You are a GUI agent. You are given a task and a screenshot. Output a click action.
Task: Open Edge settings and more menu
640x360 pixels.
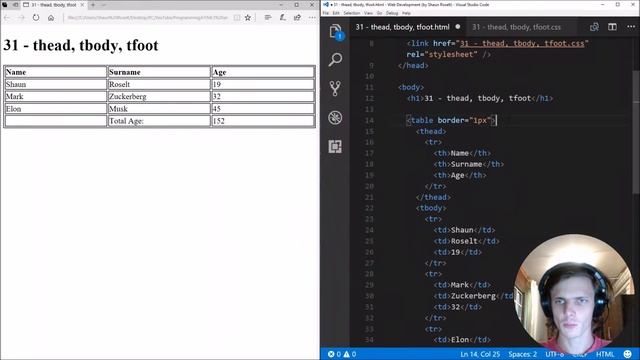(312, 18)
